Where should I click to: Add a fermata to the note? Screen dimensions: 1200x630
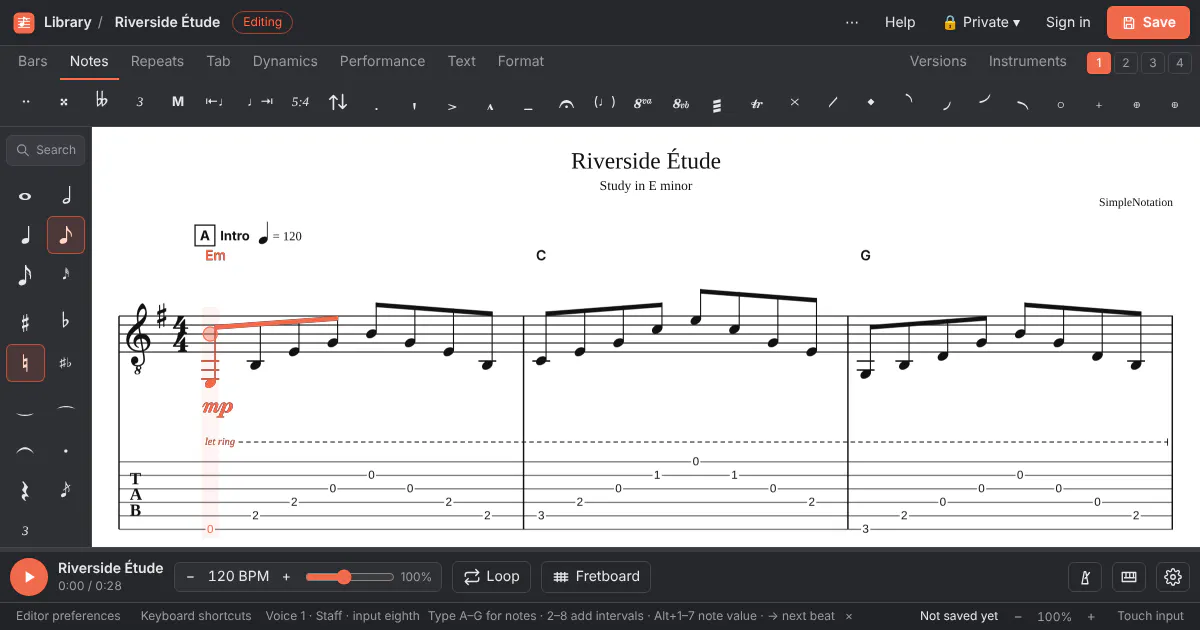tap(567, 102)
